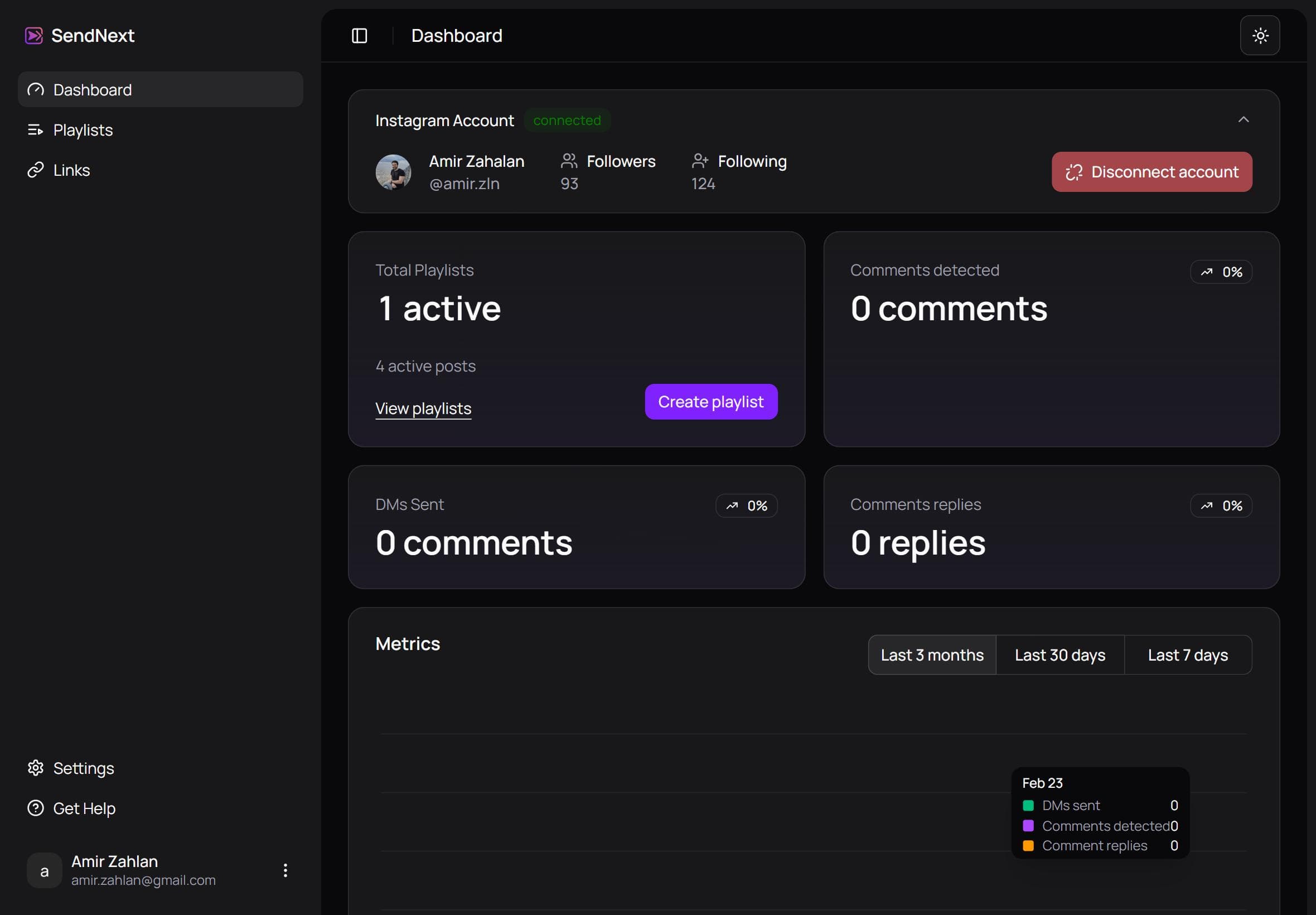This screenshot has height=915, width=1316.
Task: Toggle the sidebar with the panel icon
Action: coord(359,36)
